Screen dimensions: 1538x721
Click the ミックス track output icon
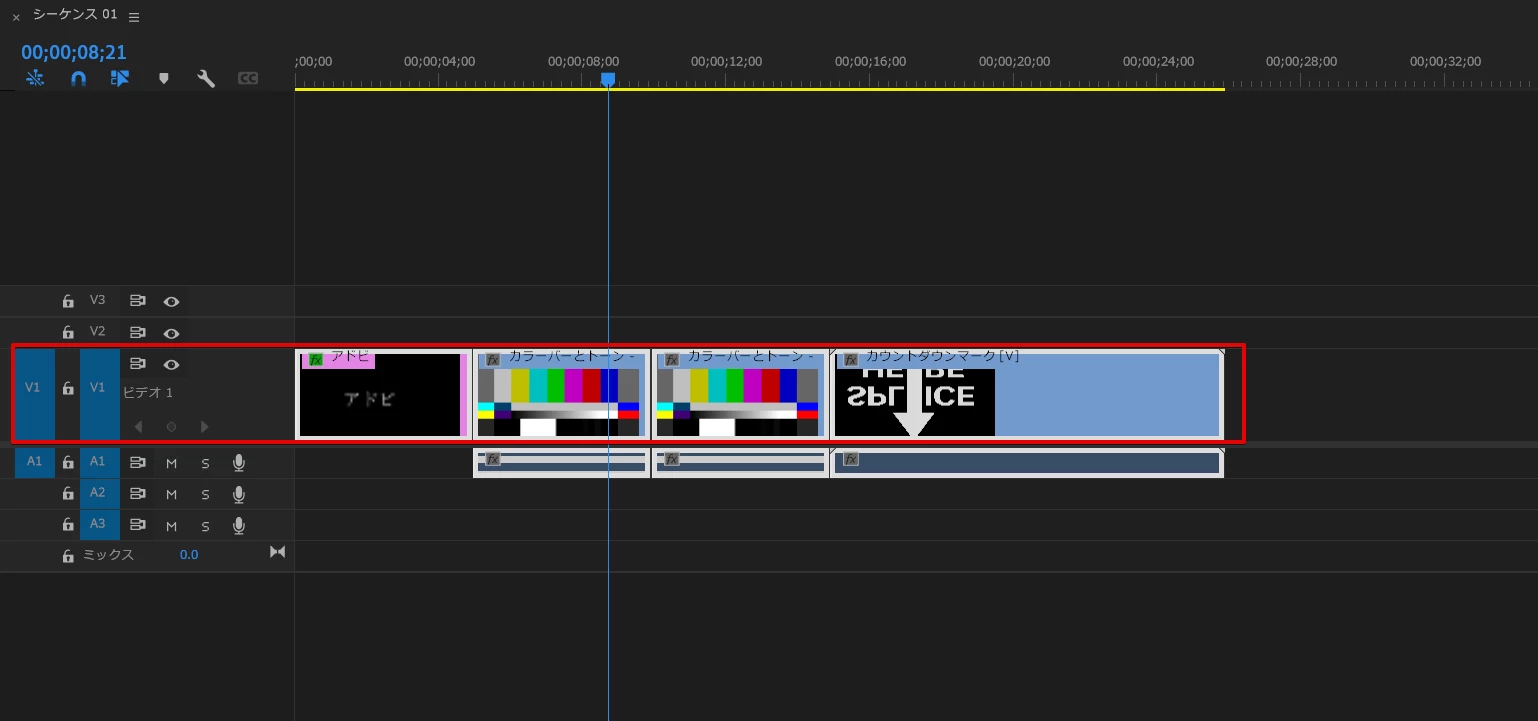278,552
